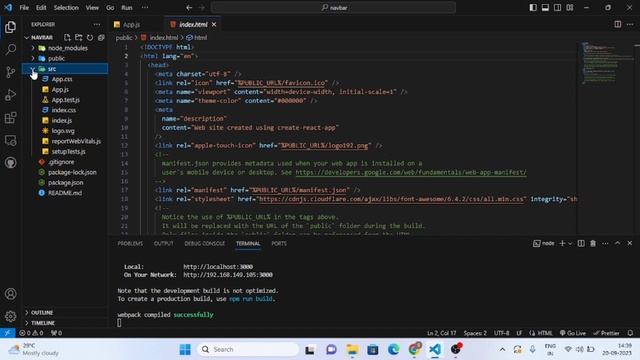640x360 pixels.
Task: Open terminal panel more actions
Action: (x=605, y=243)
